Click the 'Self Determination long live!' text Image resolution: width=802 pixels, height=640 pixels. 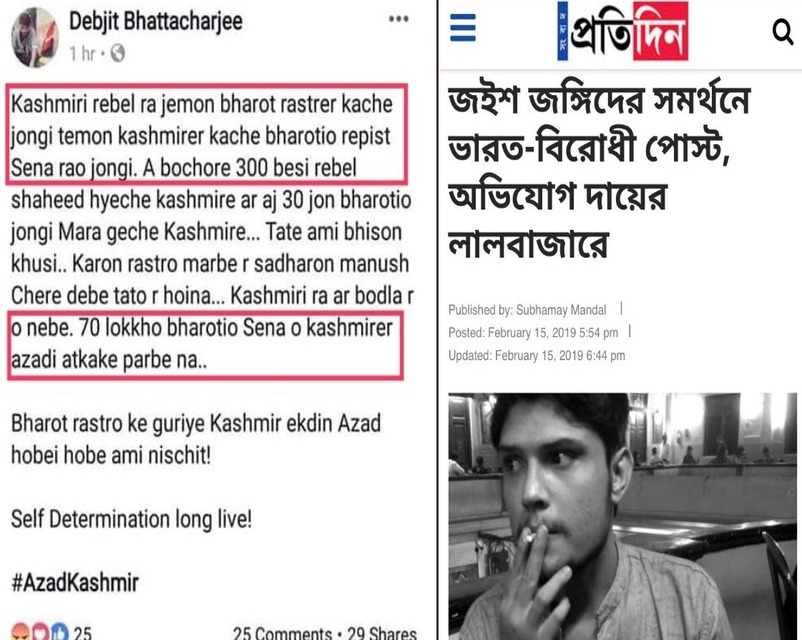131,519
